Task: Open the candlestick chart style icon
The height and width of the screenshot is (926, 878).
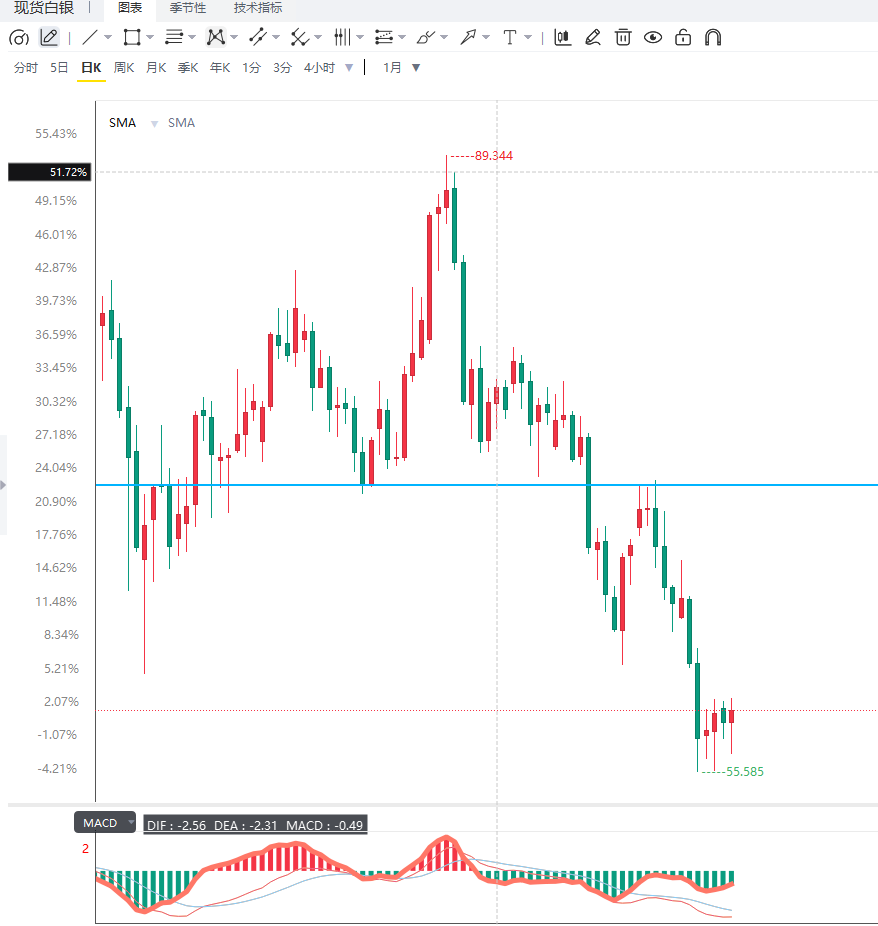Action: pos(563,38)
